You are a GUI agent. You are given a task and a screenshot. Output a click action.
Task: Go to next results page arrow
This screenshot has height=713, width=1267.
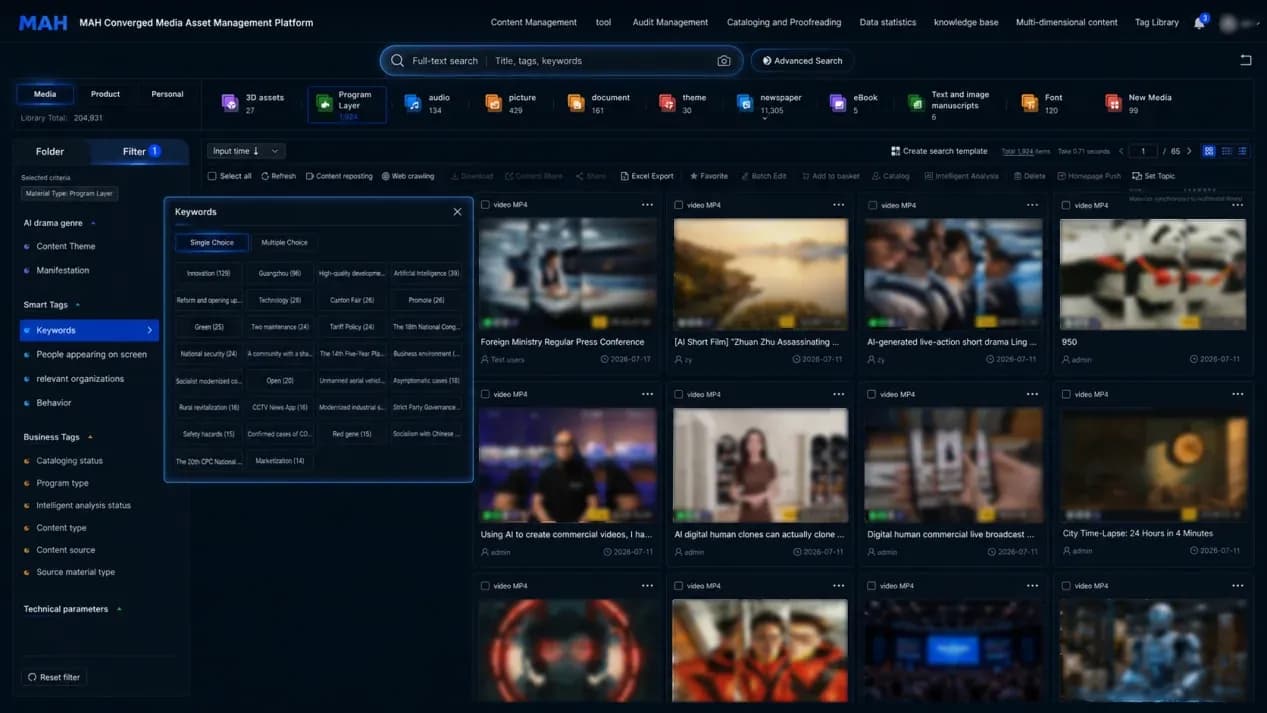click(1189, 151)
